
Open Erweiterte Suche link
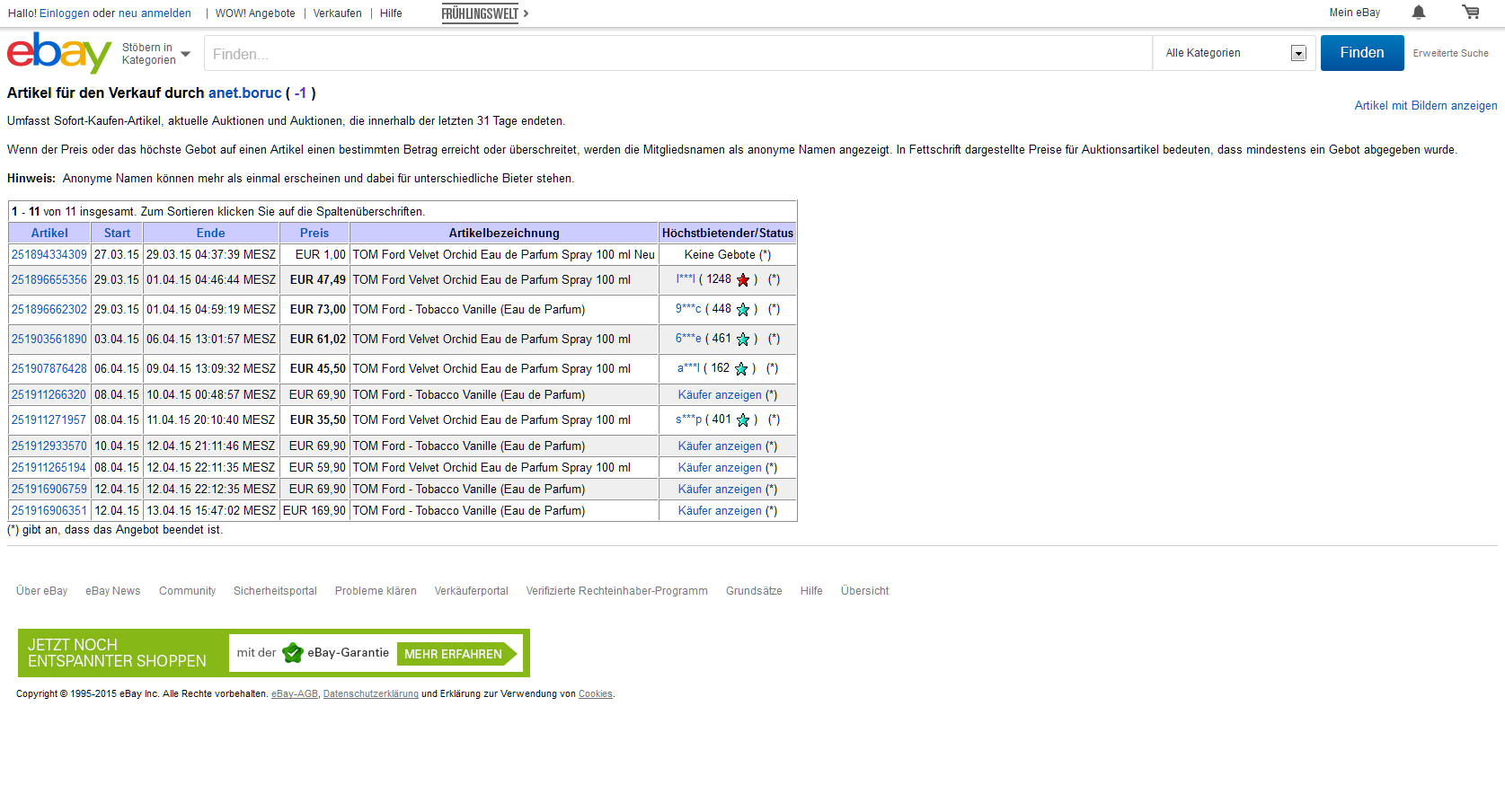point(1450,53)
